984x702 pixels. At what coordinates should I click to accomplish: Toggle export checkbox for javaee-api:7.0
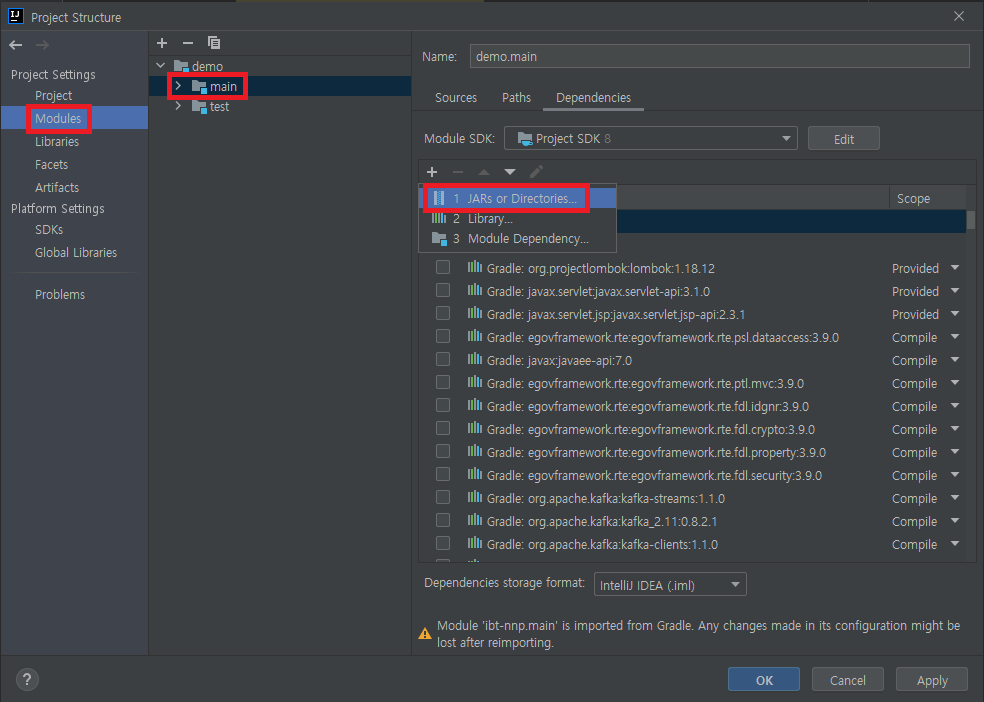[443, 359]
